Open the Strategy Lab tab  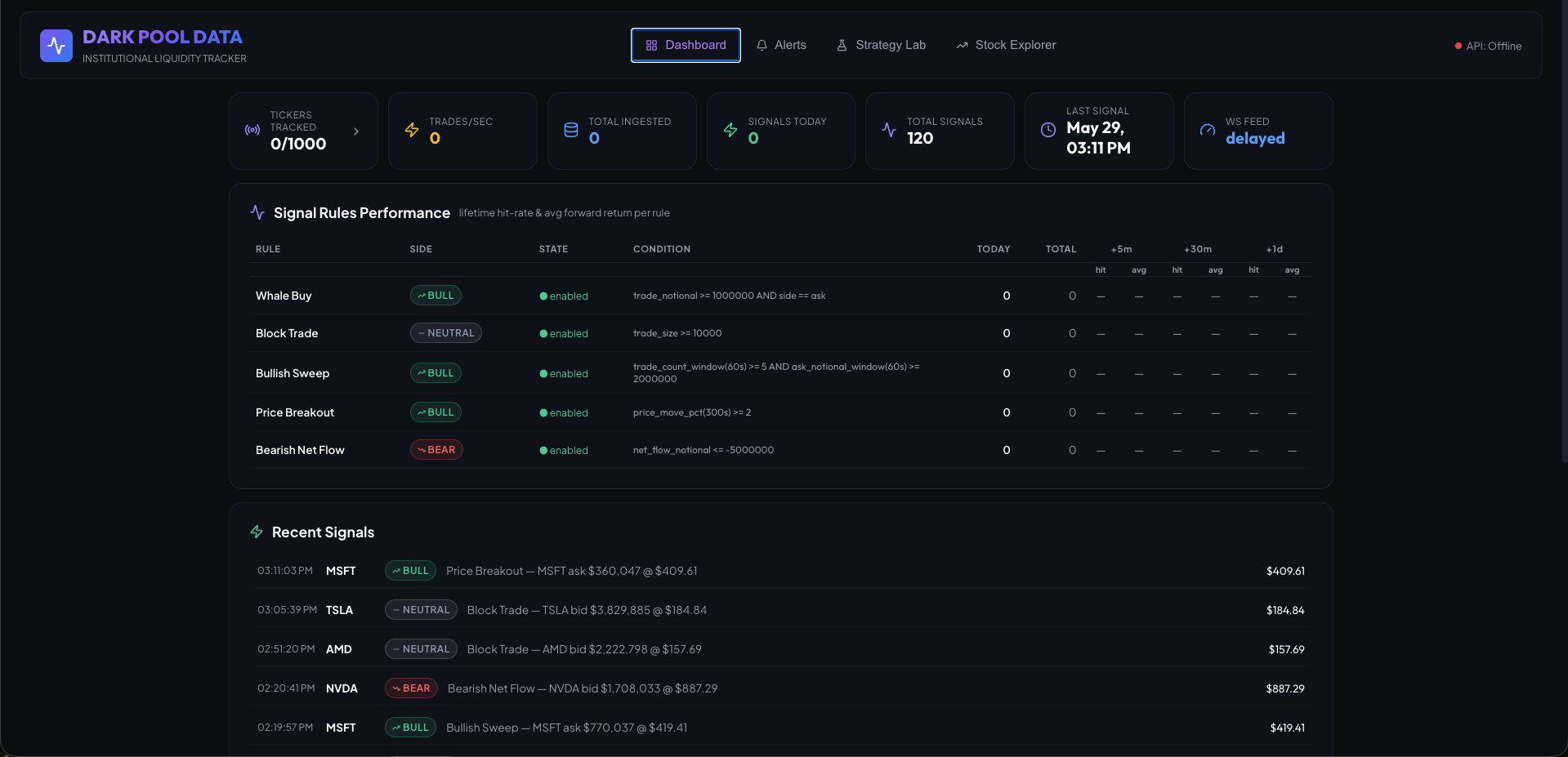(x=881, y=45)
